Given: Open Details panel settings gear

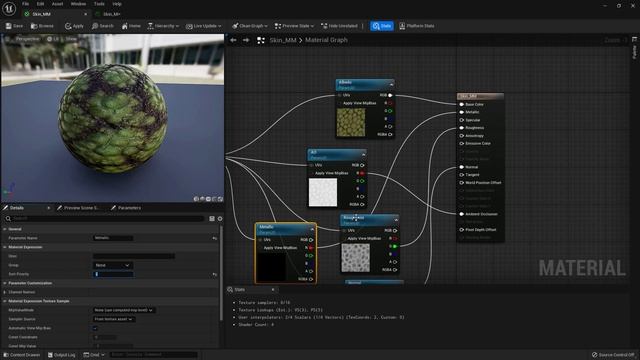Looking at the screenshot, I should [220, 218].
